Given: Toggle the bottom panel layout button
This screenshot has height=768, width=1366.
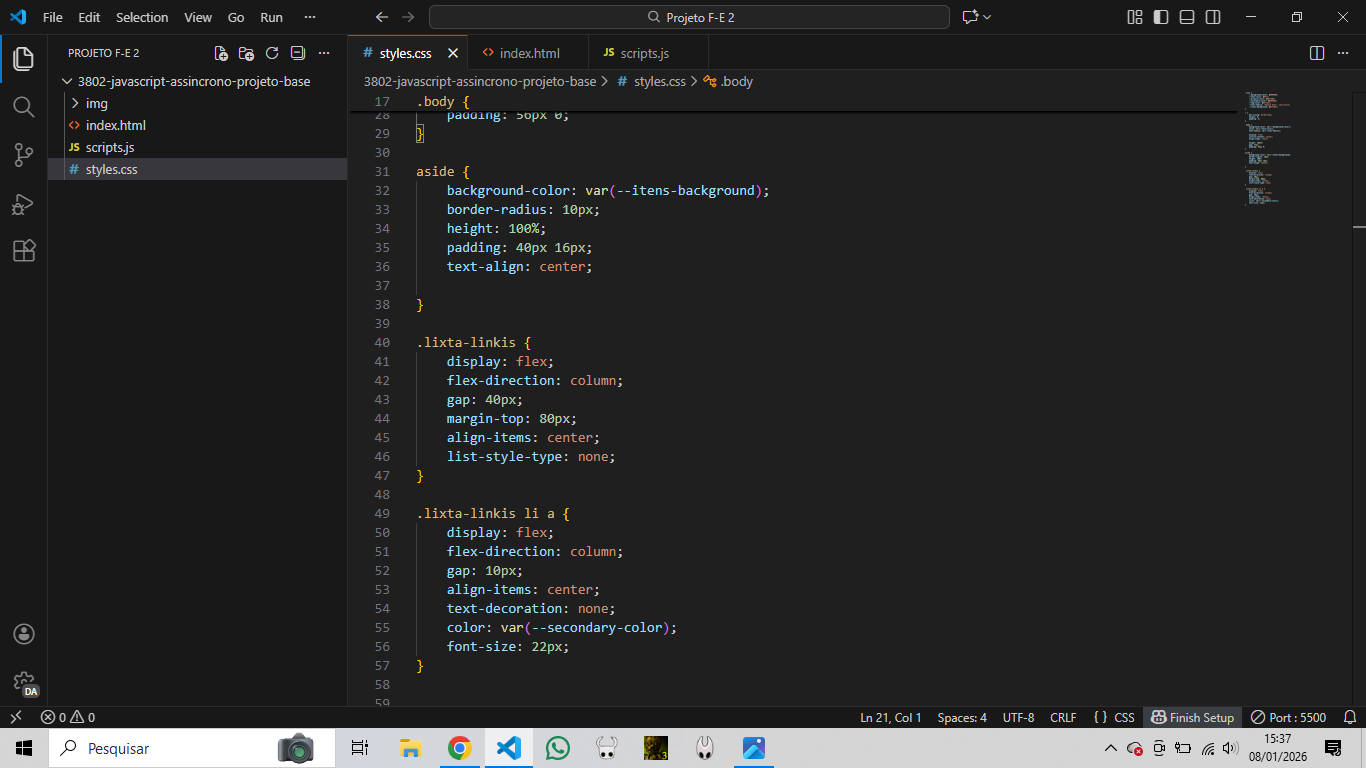Looking at the screenshot, I should pyautogui.click(x=1187, y=17).
